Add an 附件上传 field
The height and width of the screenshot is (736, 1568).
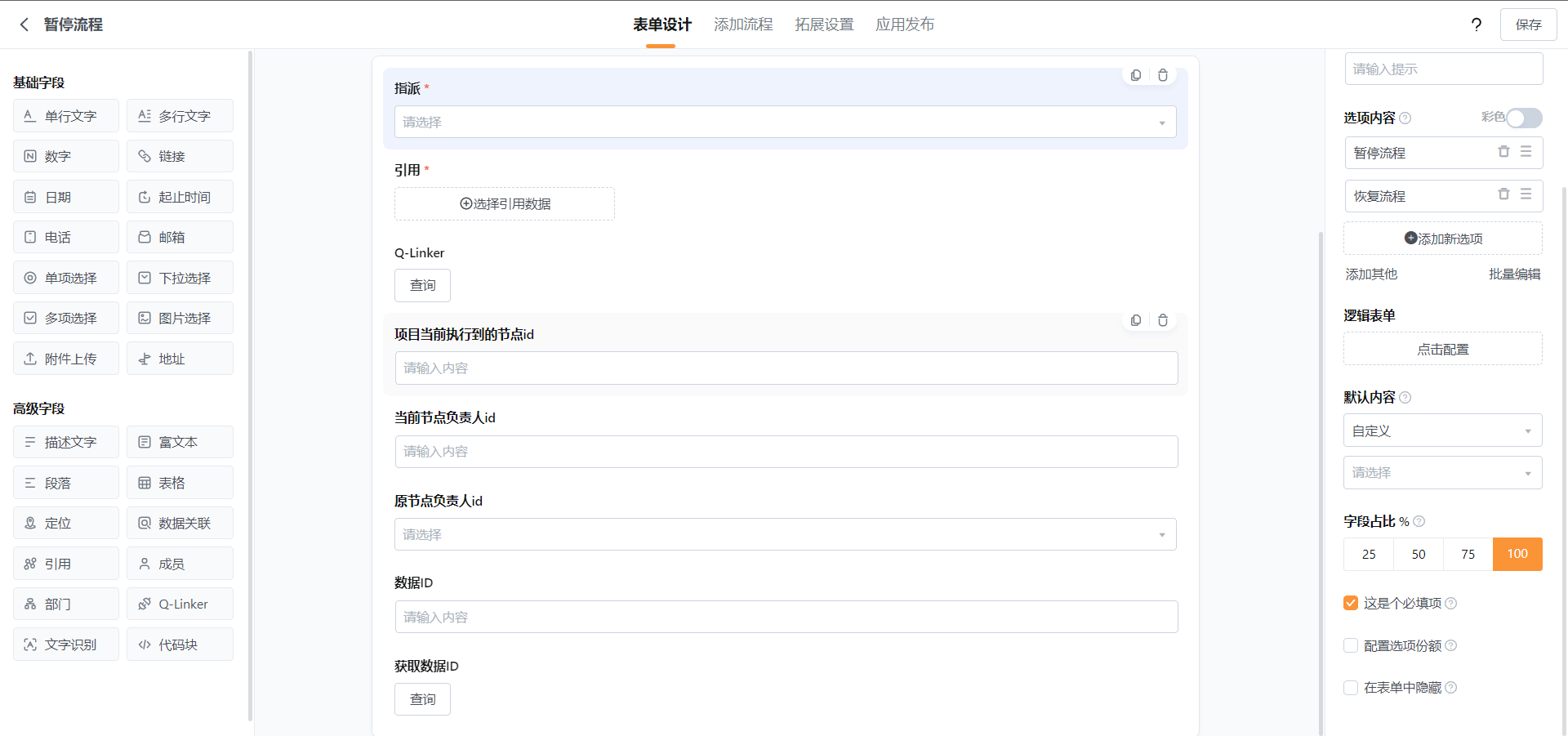(x=66, y=359)
